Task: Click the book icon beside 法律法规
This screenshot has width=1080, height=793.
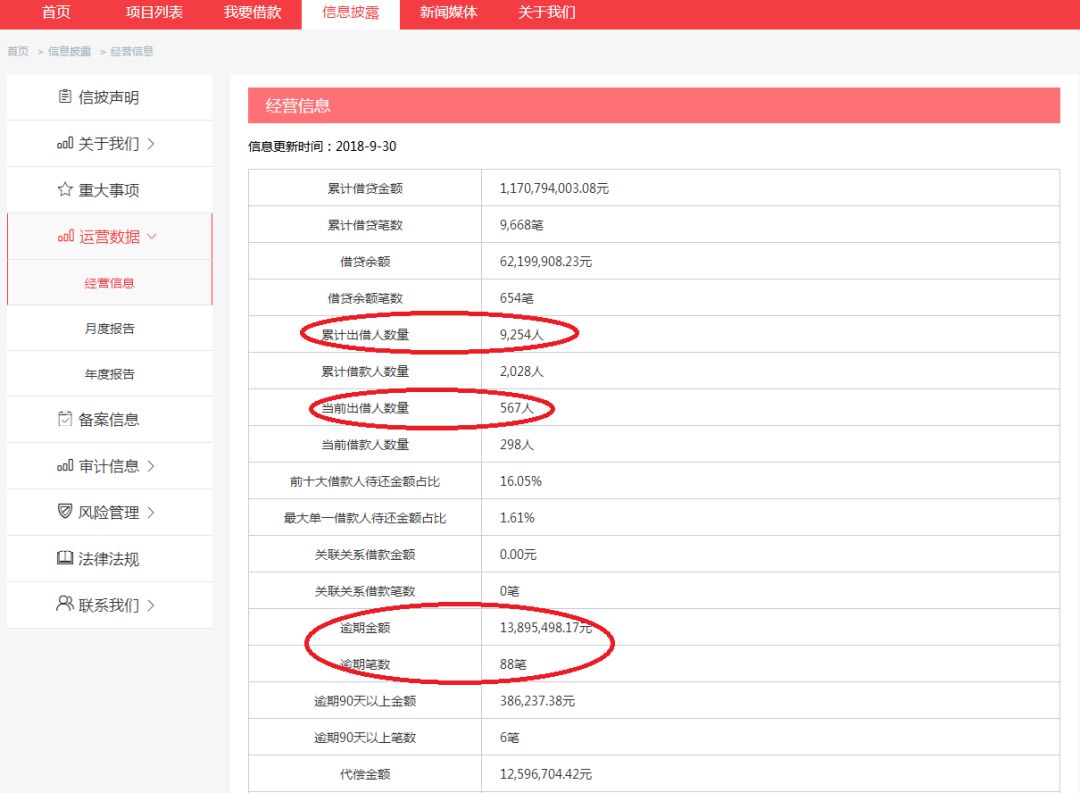Action: point(64,558)
